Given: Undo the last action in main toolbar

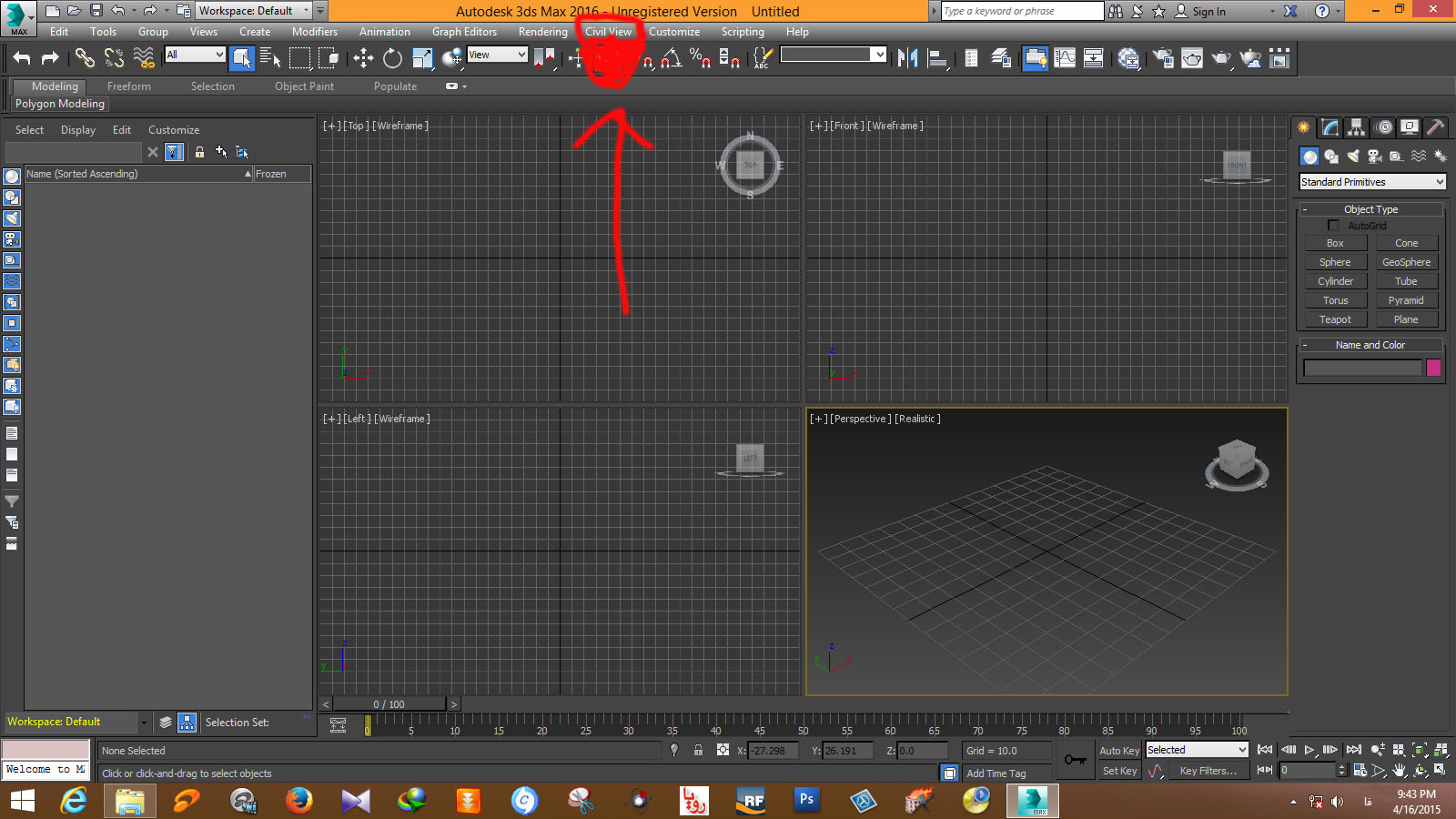Looking at the screenshot, I should (x=22, y=59).
